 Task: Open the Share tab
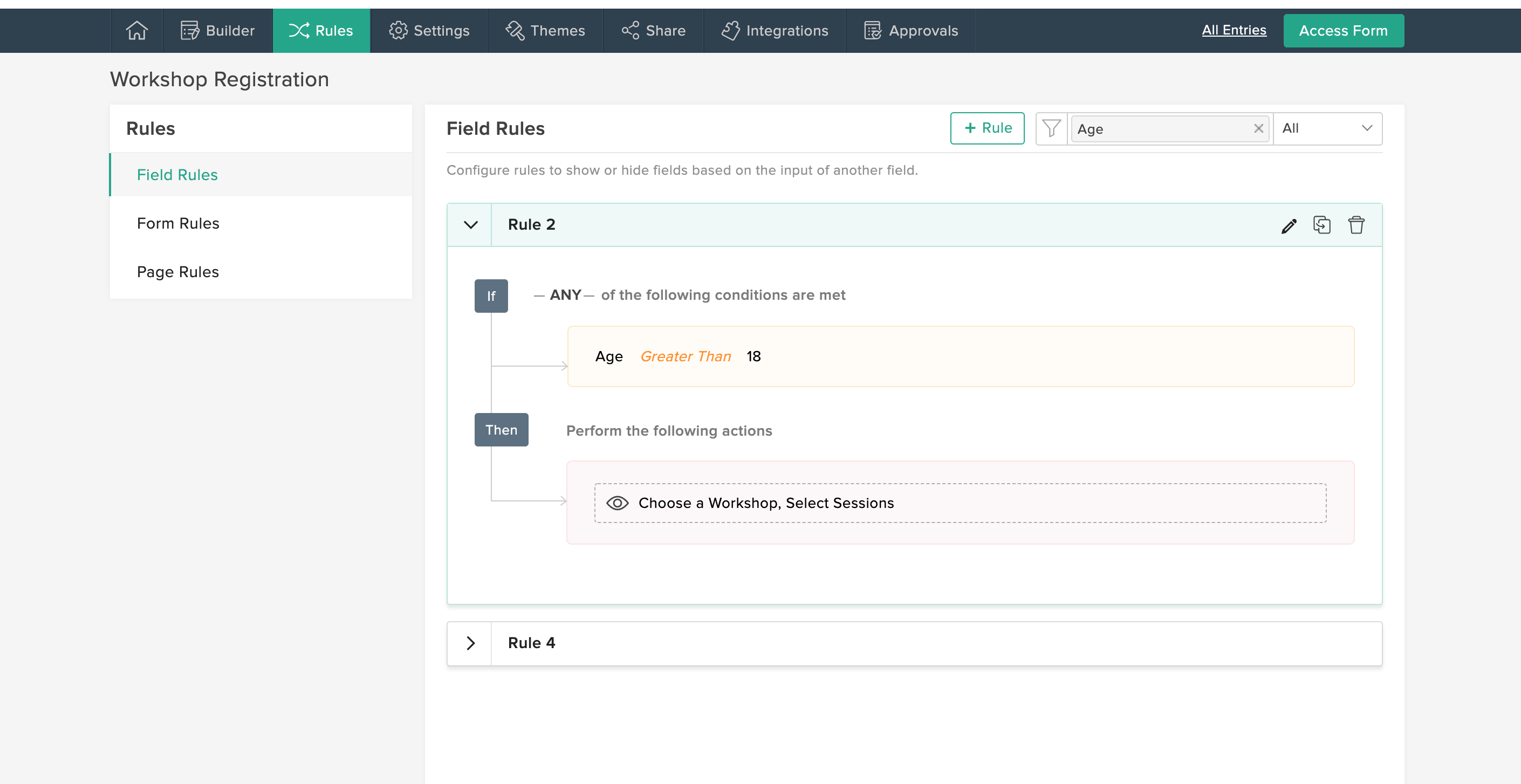click(x=653, y=30)
